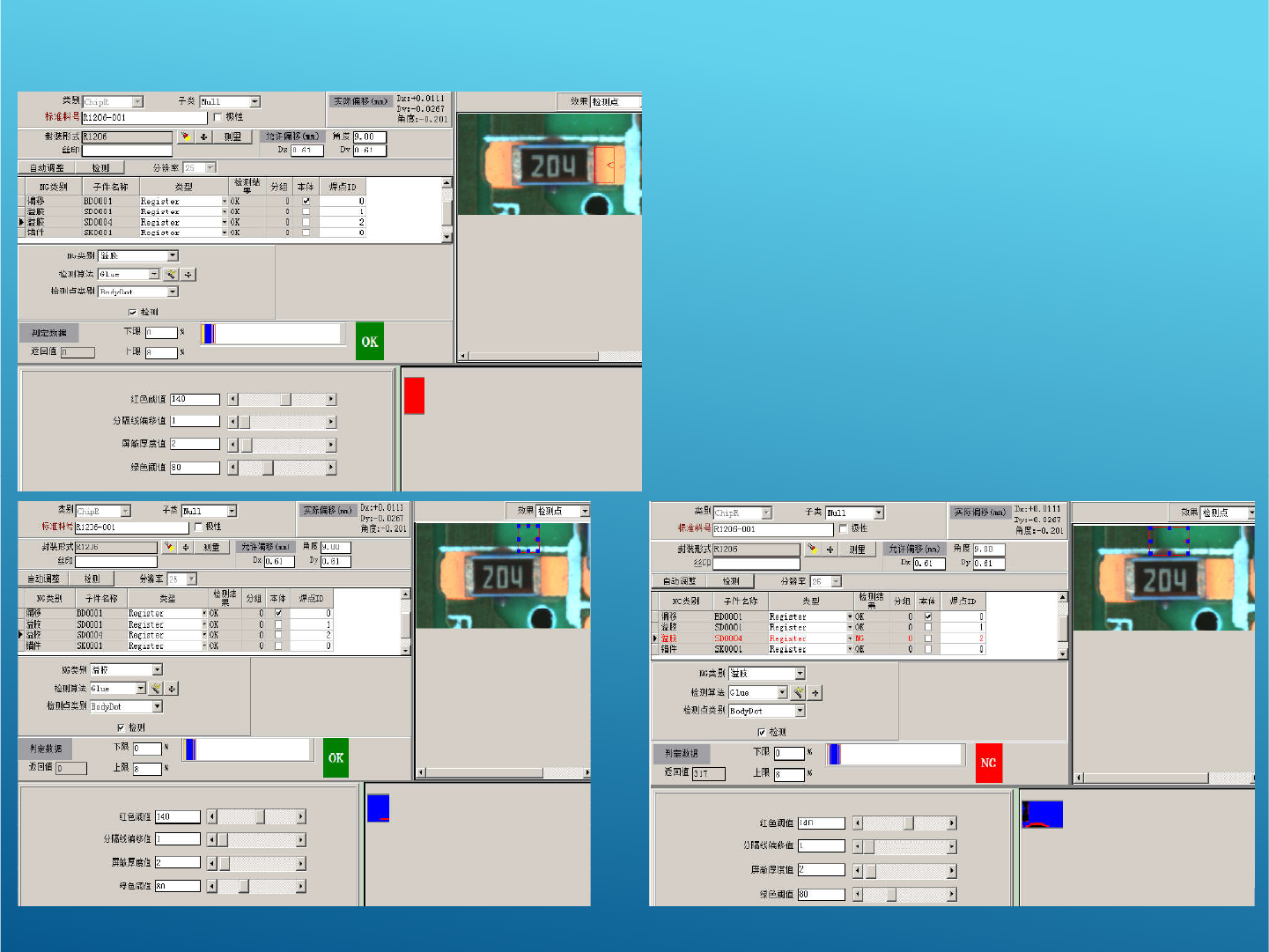Click the 标准料号 input field in top-left panel

pyautogui.click(x=144, y=117)
